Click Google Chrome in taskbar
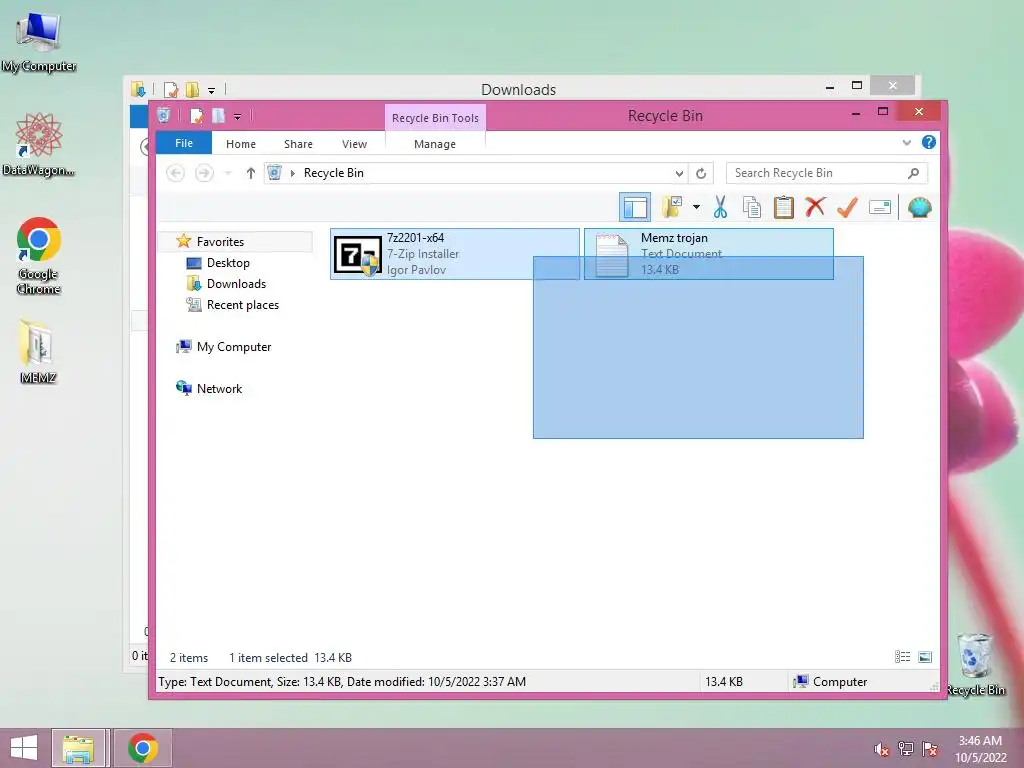This screenshot has width=1024, height=768. pos(143,748)
